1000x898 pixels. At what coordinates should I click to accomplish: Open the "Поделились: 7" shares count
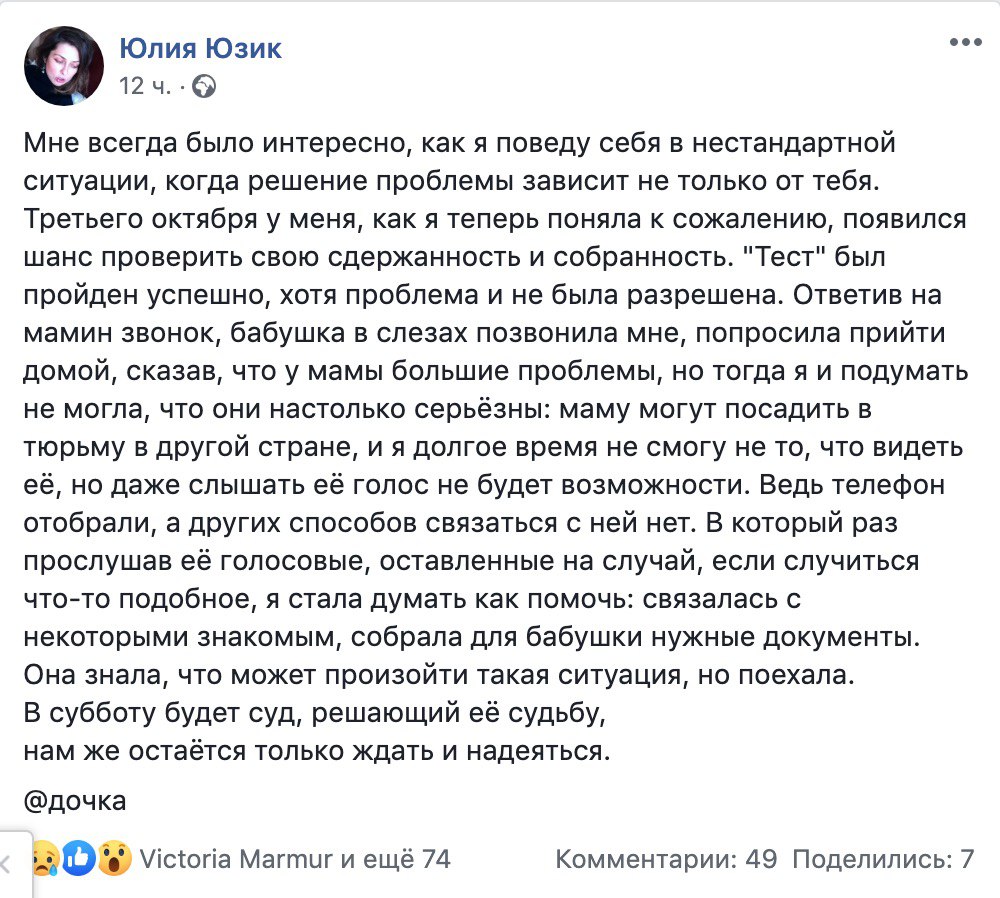[x=882, y=858]
